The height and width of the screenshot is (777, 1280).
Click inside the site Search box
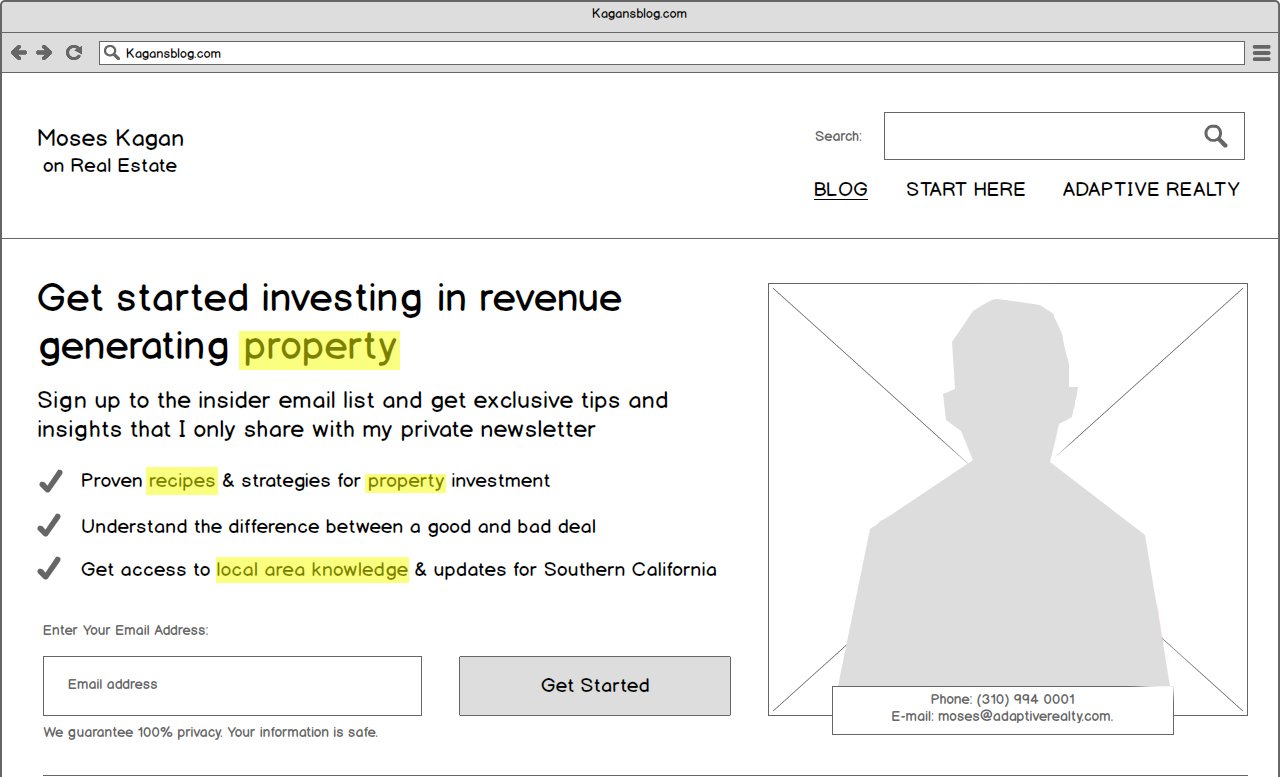click(x=1040, y=136)
